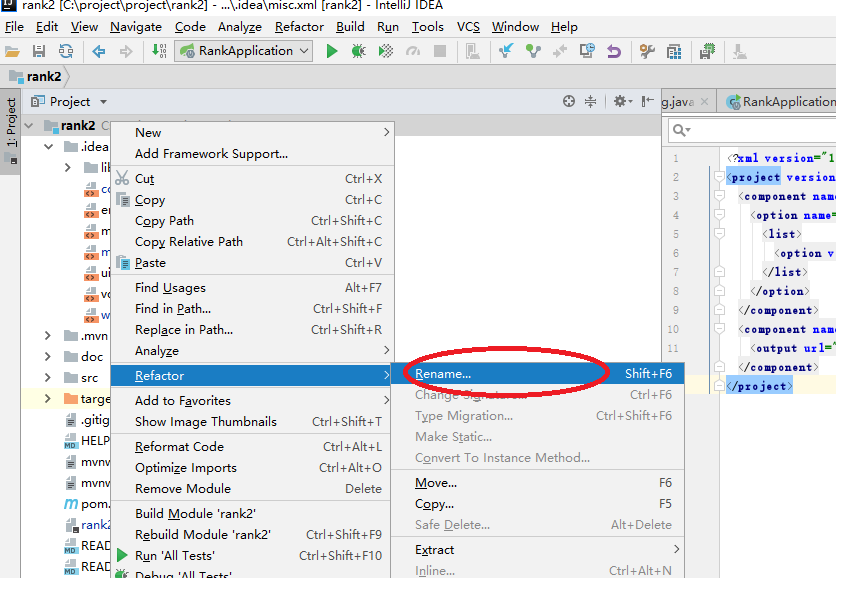
Task: Click Run with Coverage icon
Action: point(385,52)
